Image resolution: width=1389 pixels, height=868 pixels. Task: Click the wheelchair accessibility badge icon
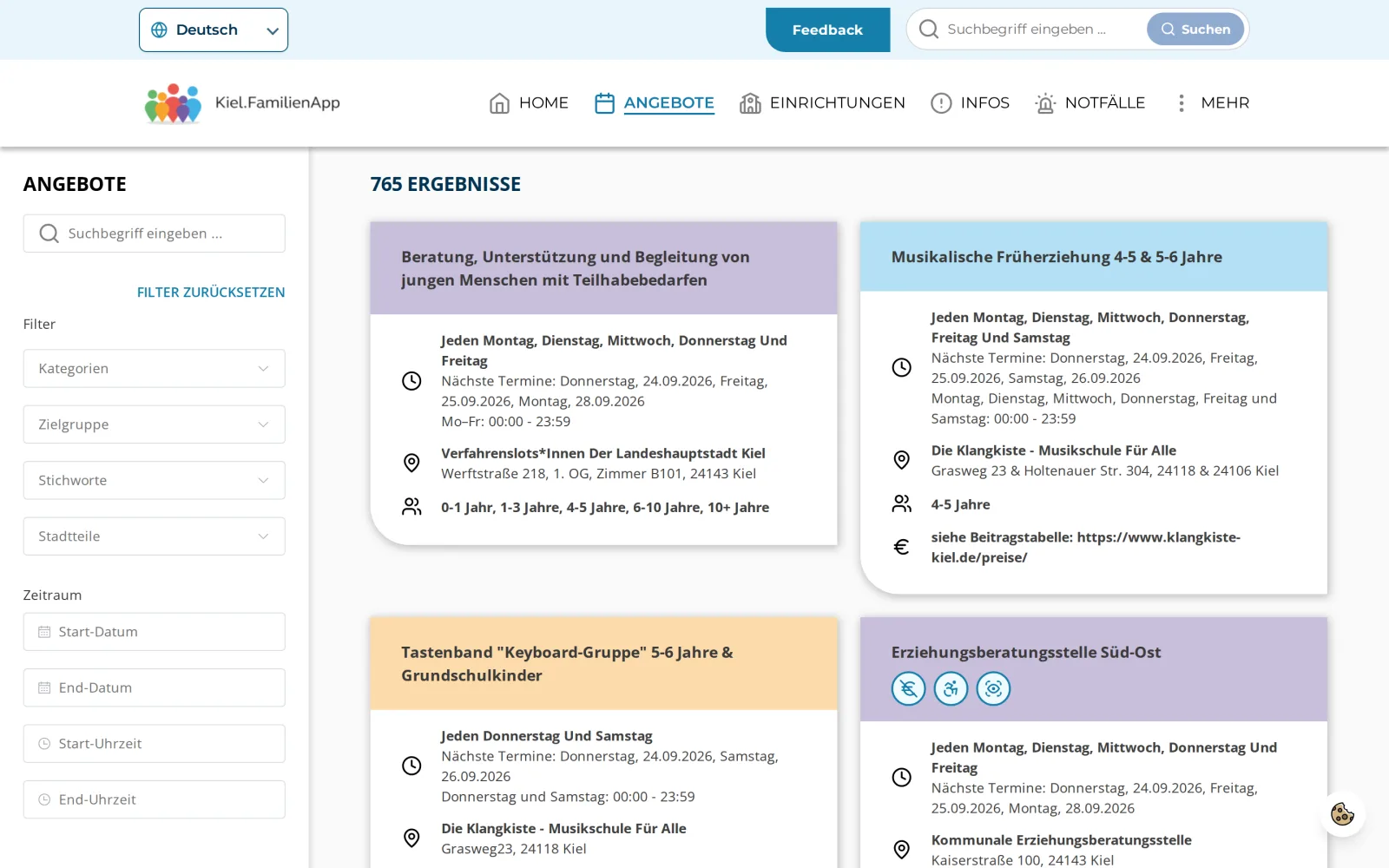[951, 689]
